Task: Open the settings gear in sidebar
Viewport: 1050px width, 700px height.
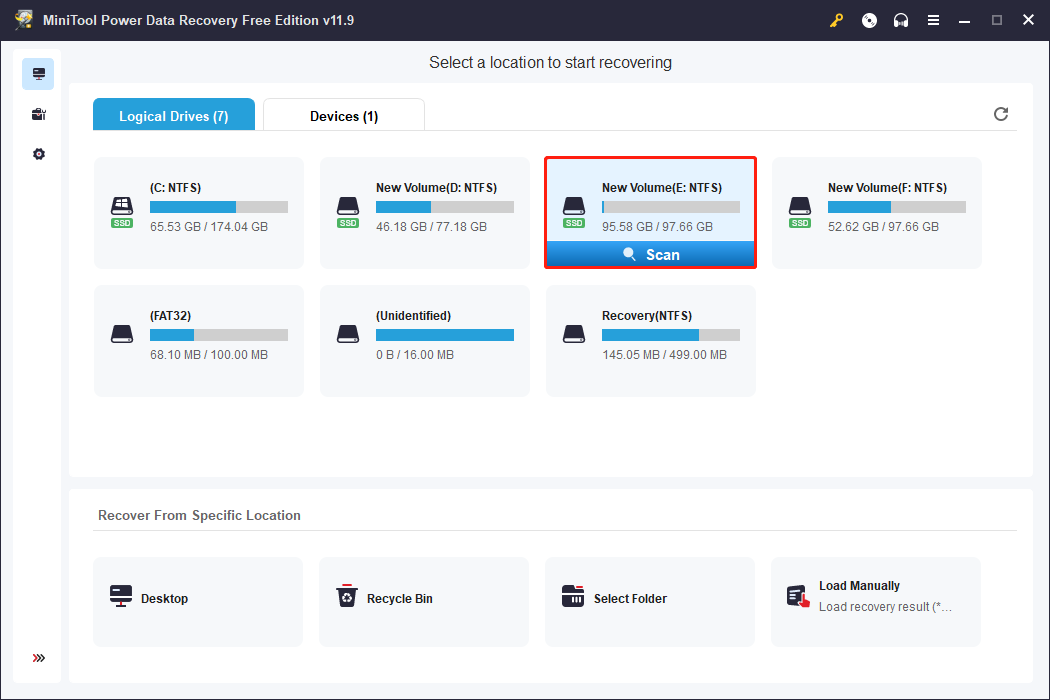Action: click(38, 154)
